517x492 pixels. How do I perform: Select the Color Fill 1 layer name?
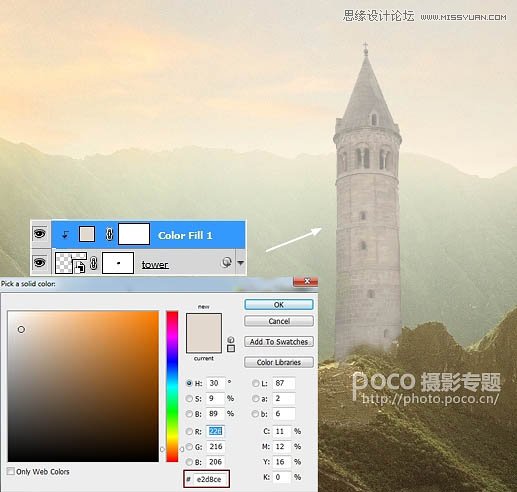point(185,235)
